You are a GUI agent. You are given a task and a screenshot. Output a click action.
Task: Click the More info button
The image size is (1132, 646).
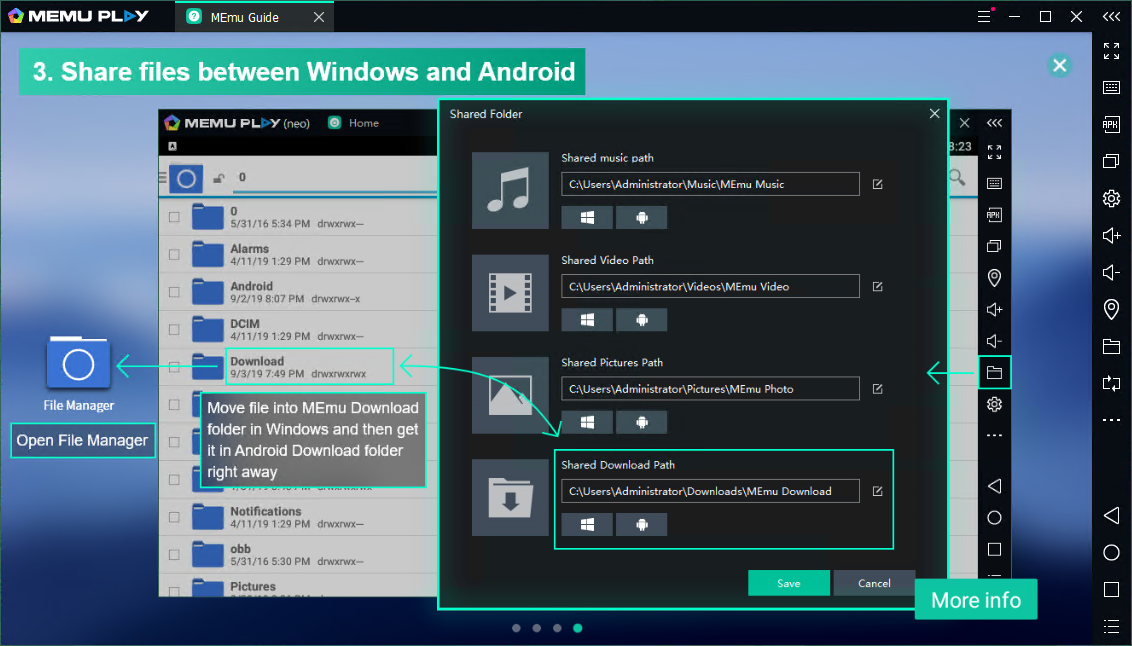(x=975, y=600)
